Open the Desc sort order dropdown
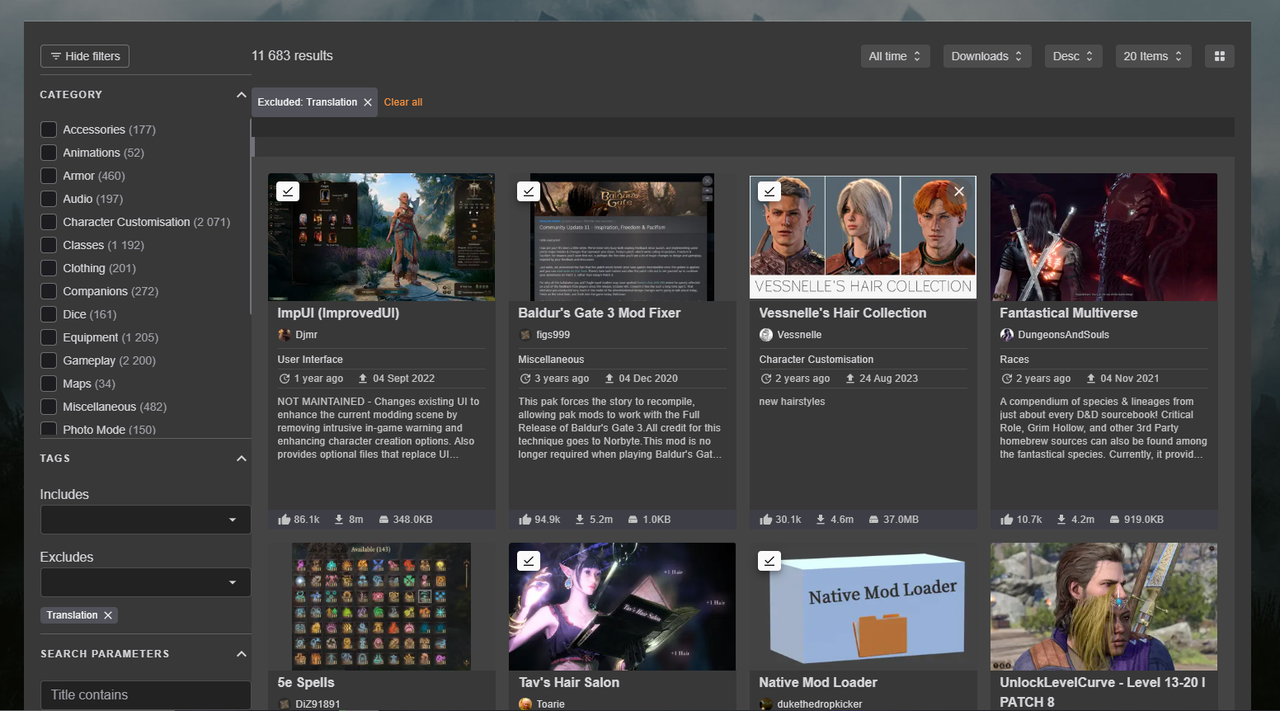 click(x=1074, y=56)
